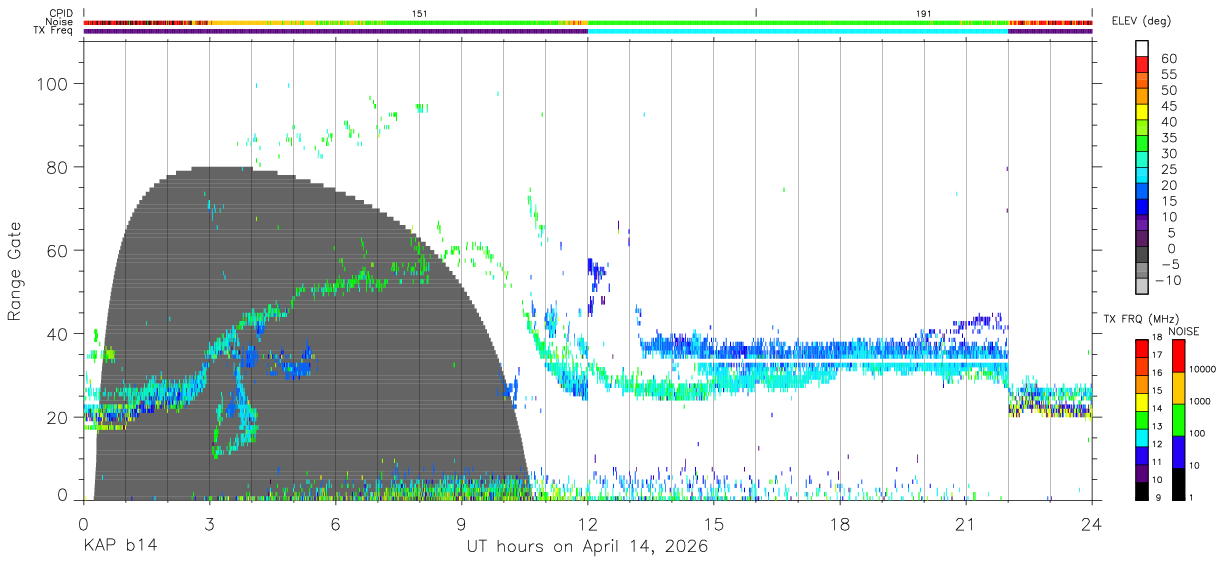This screenshot has width=1228, height=567.
Task: Select the CPID value 191
Action: [x=924, y=13]
